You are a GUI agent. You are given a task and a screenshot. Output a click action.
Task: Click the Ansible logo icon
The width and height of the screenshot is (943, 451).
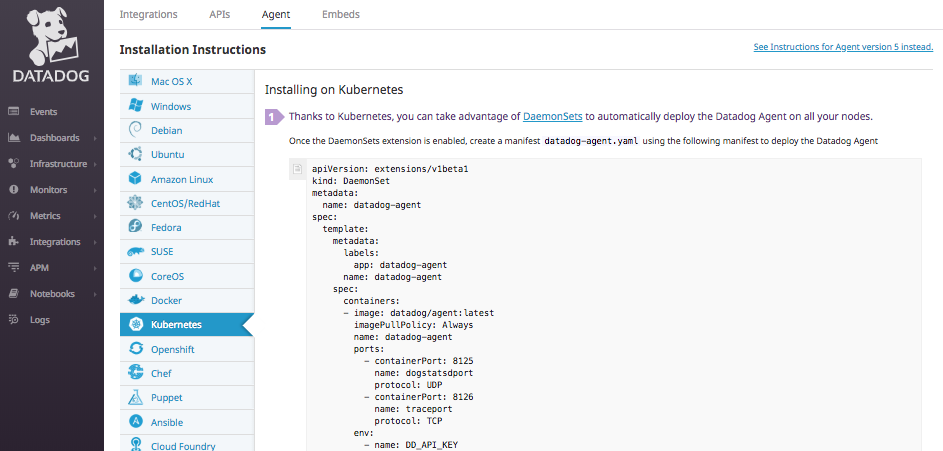click(135, 422)
